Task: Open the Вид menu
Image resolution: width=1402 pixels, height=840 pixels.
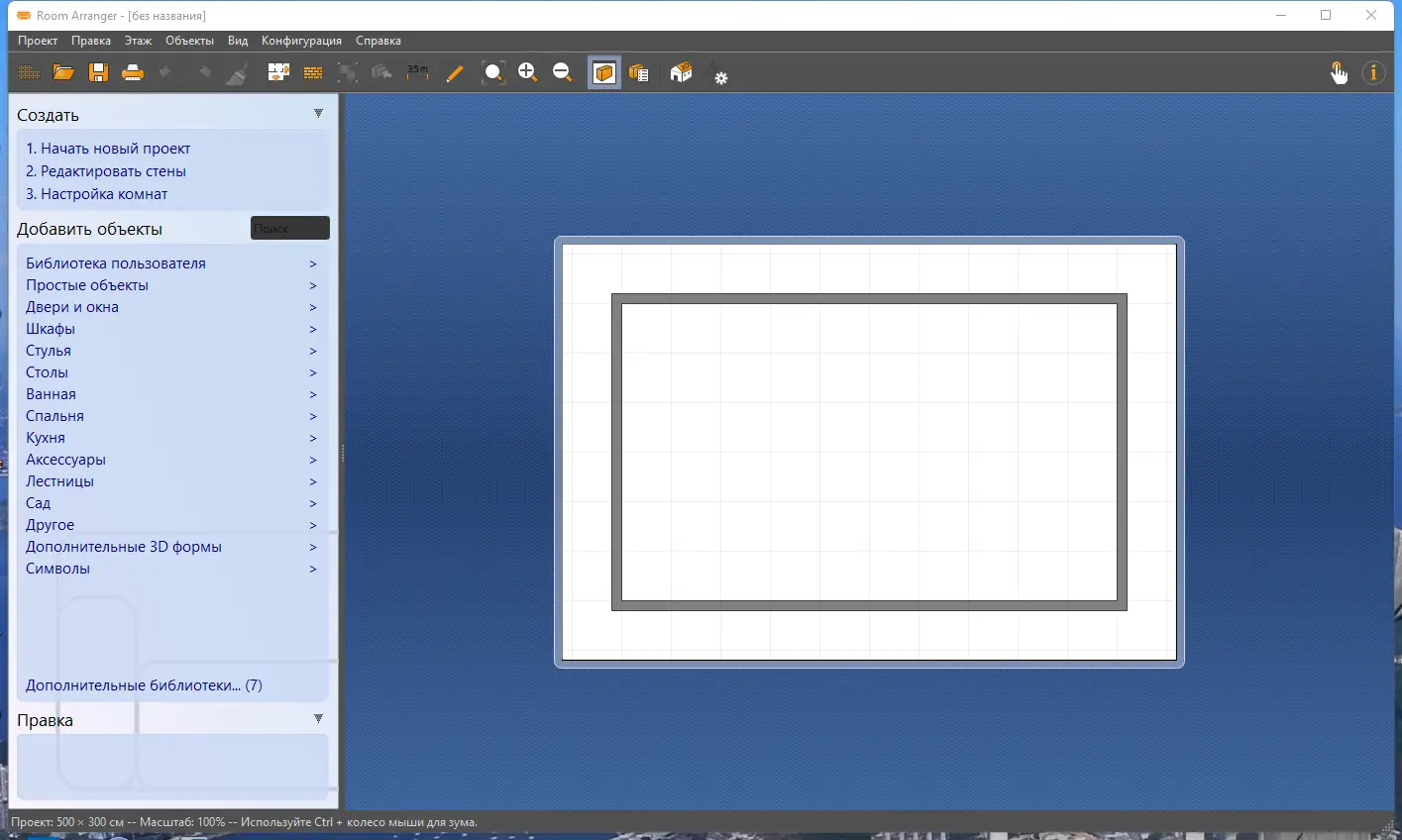Action: point(238,41)
